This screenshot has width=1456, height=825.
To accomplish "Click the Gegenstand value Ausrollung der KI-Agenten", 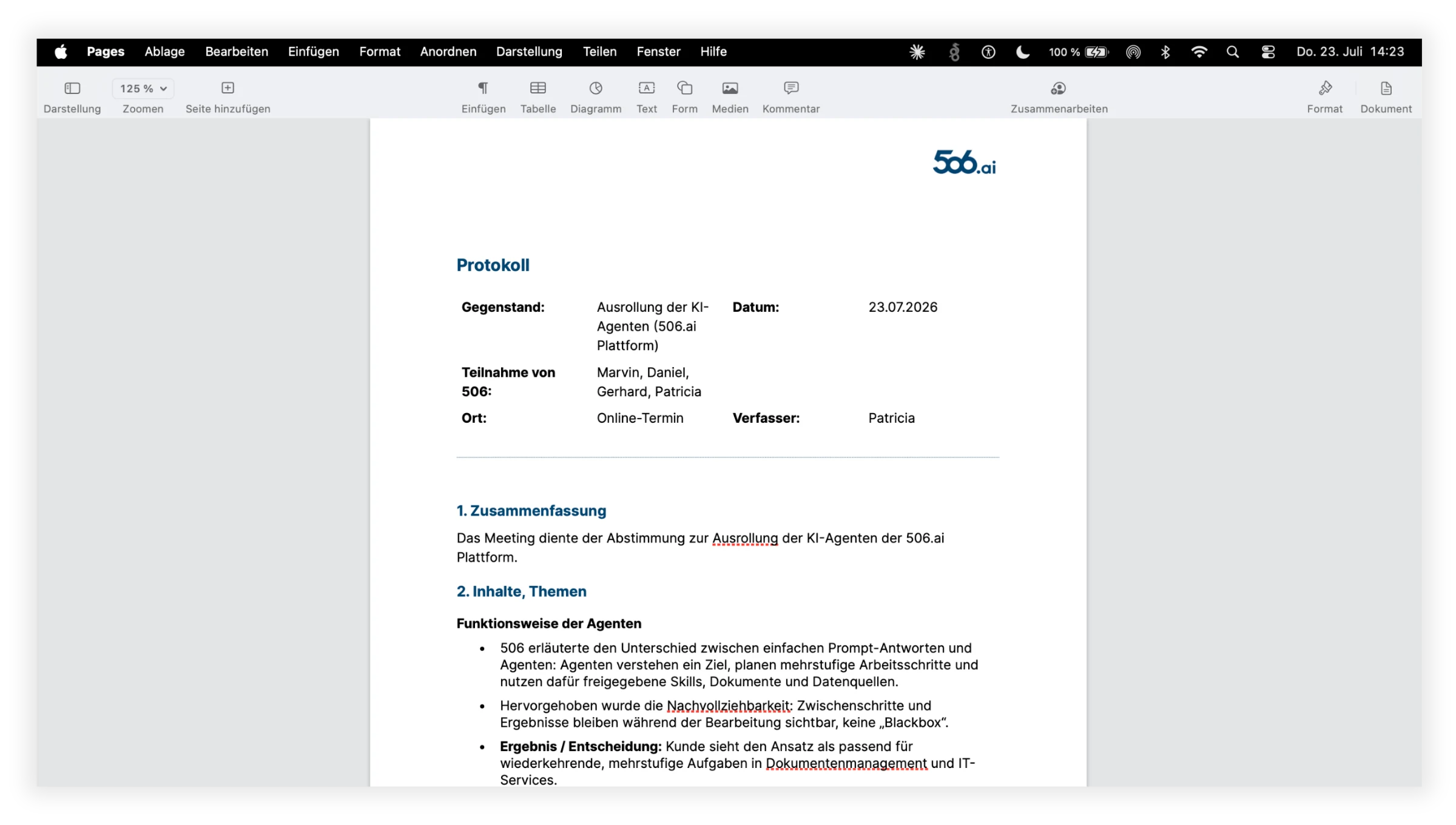I will 653,326.
